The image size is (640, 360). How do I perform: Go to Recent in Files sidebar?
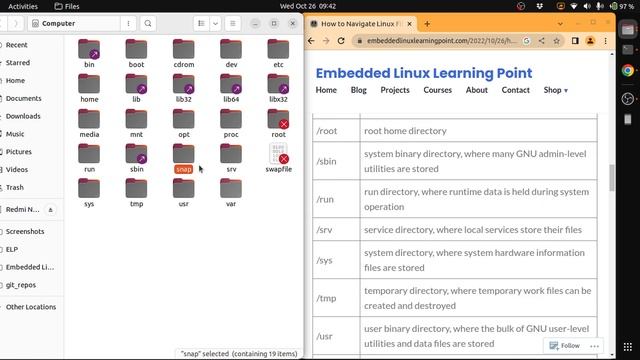point(17,45)
